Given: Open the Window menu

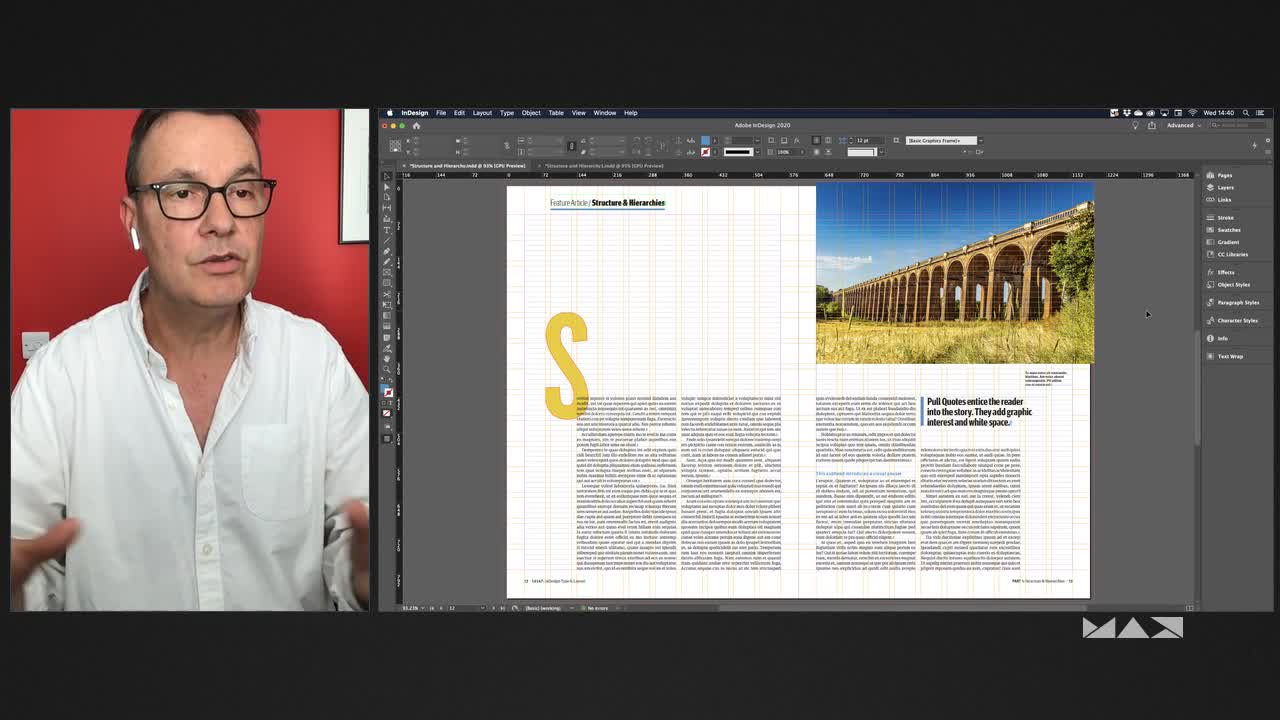Looking at the screenshot, I should (x=604, y=113).
